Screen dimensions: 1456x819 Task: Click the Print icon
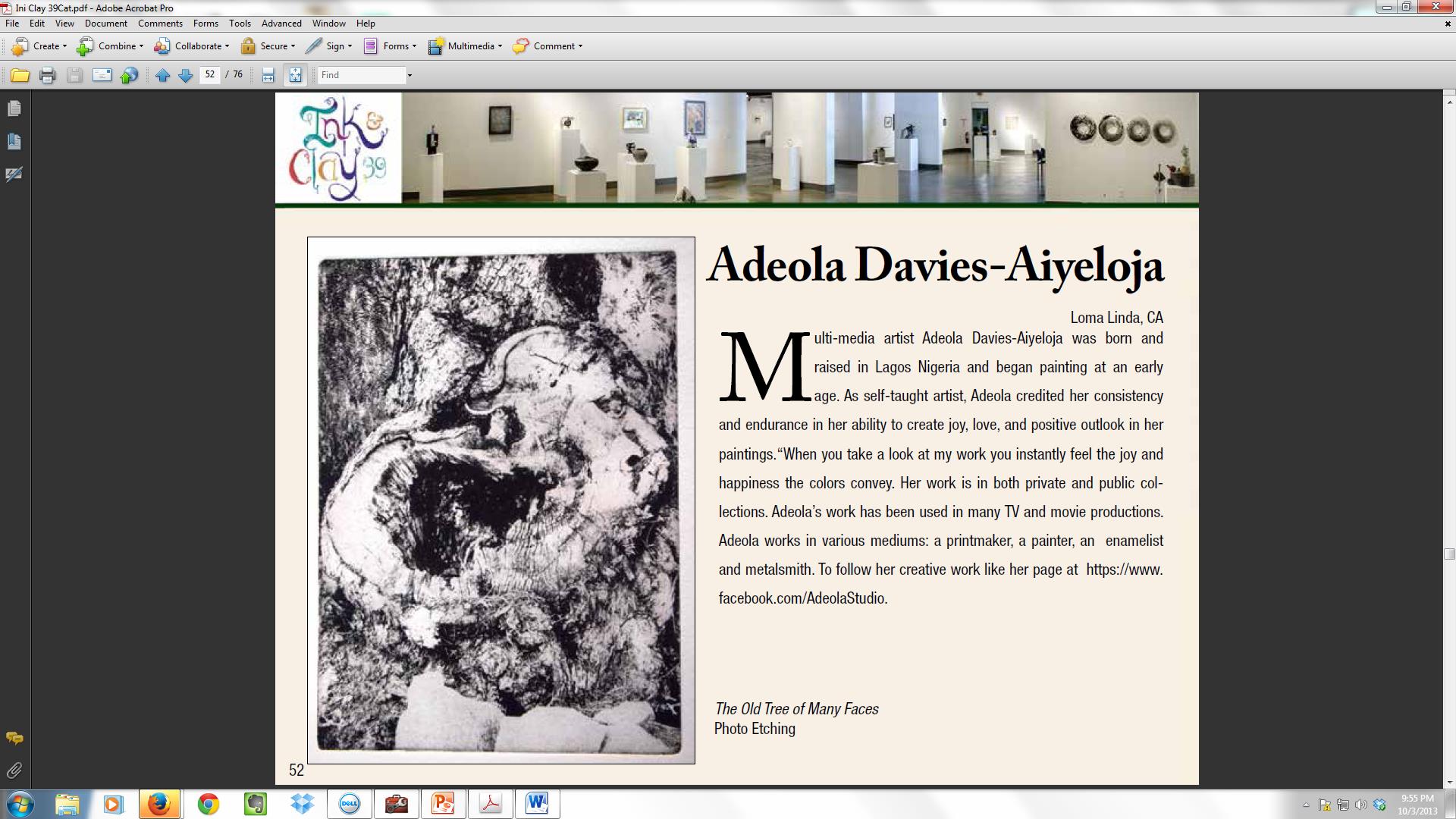[47, 75]
